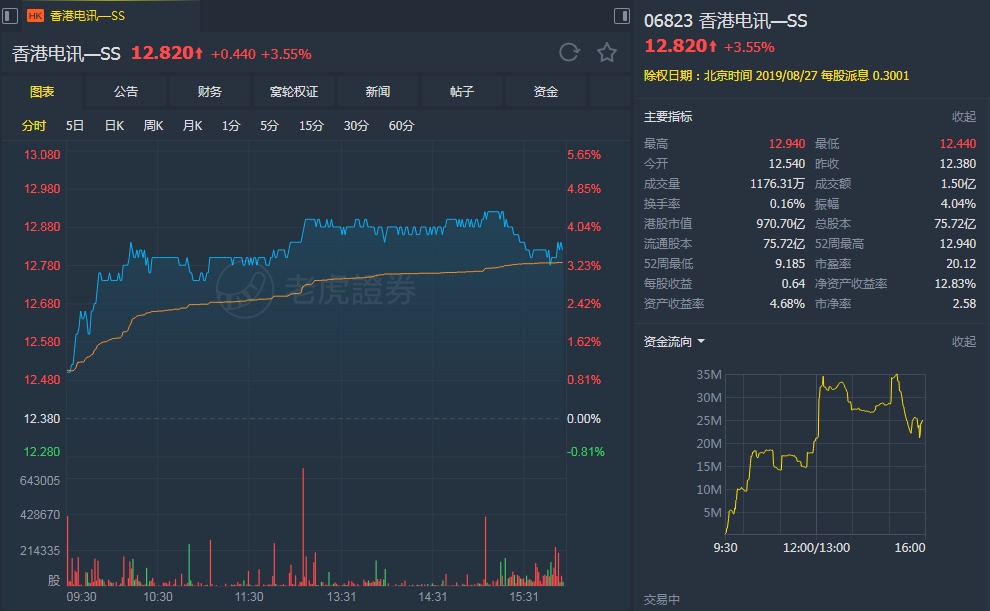Click the HK market badge icon
This screenshot has height=611, width=990.
coord(35,16)
